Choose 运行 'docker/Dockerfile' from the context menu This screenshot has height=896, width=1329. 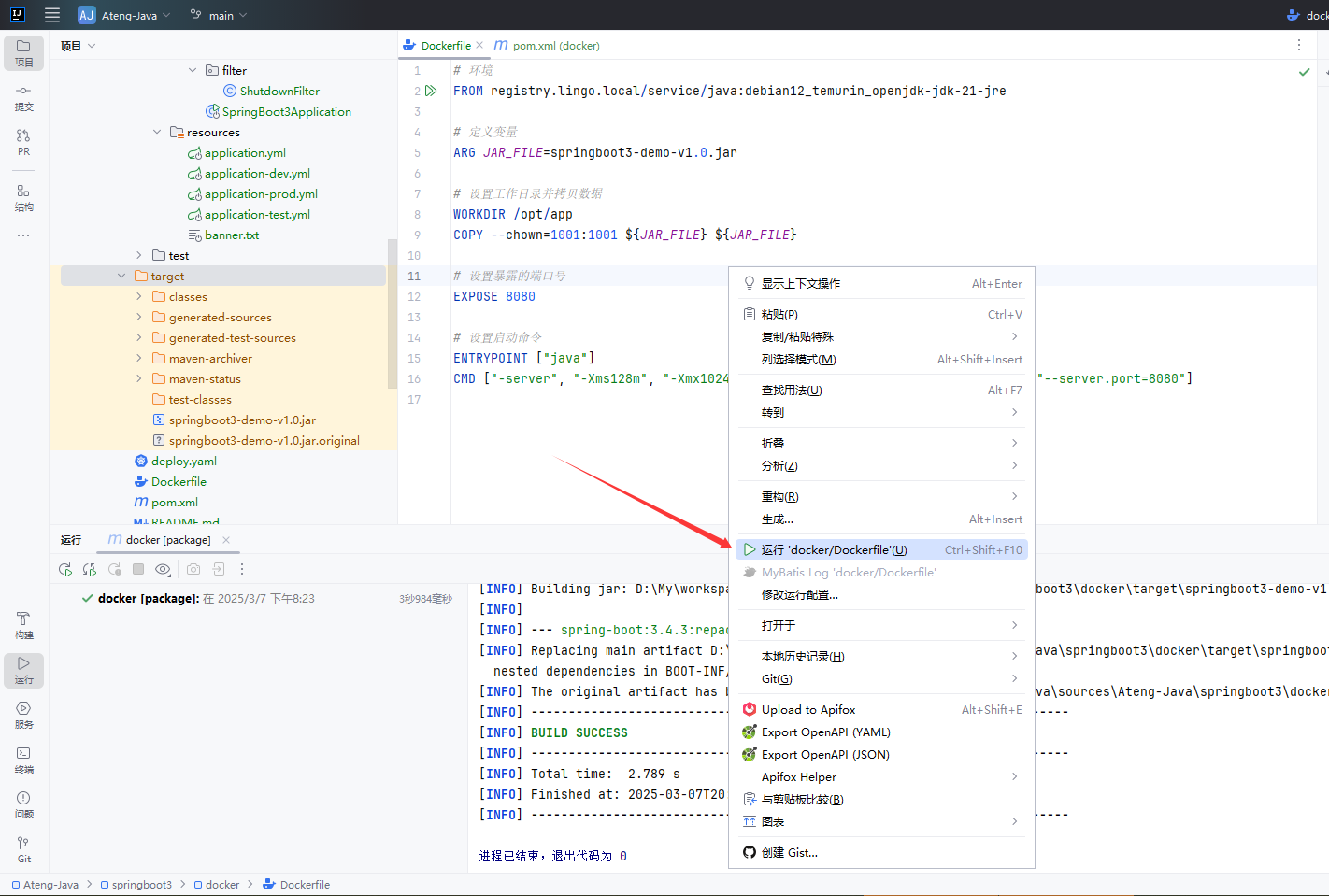click(x=834, y=550)
